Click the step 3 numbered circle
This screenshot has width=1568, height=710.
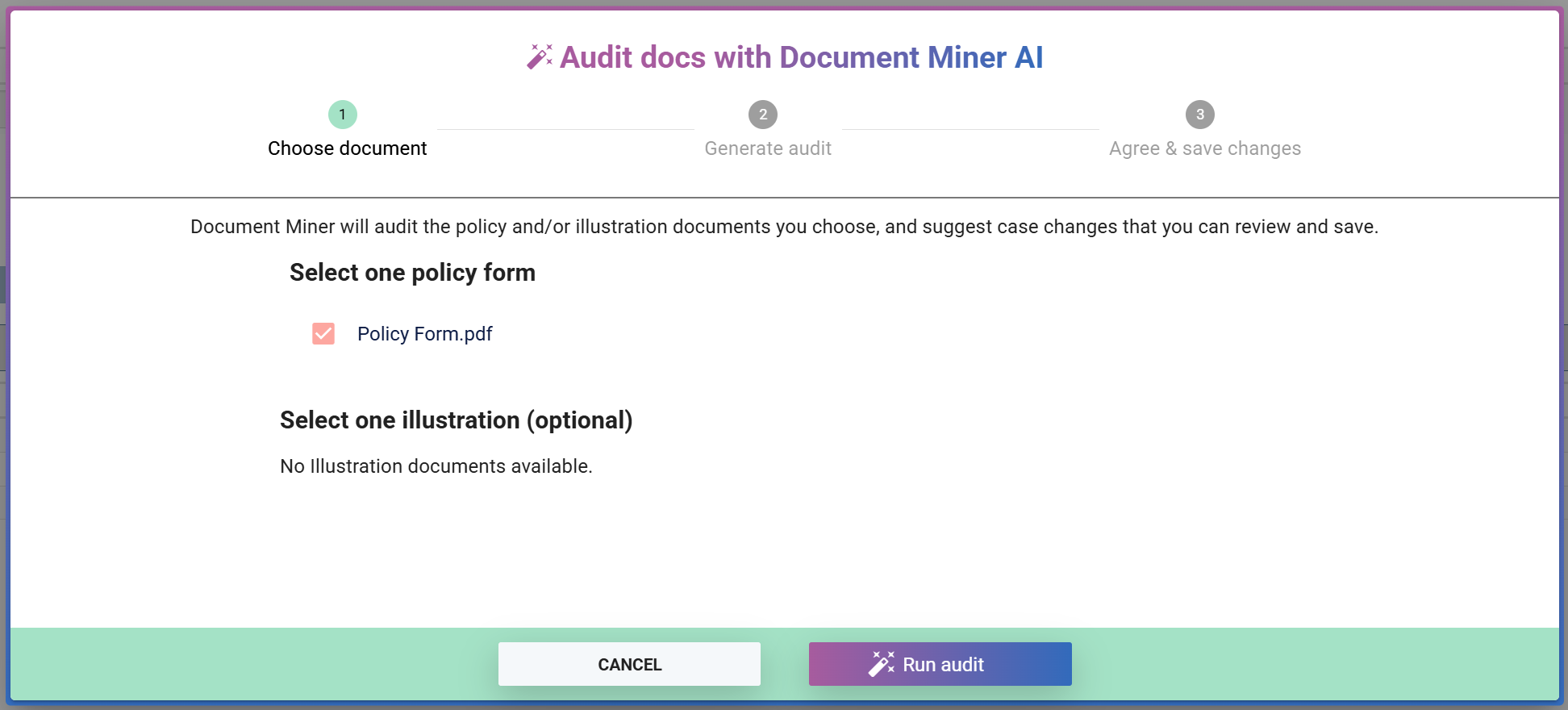tap(1200, 115)
